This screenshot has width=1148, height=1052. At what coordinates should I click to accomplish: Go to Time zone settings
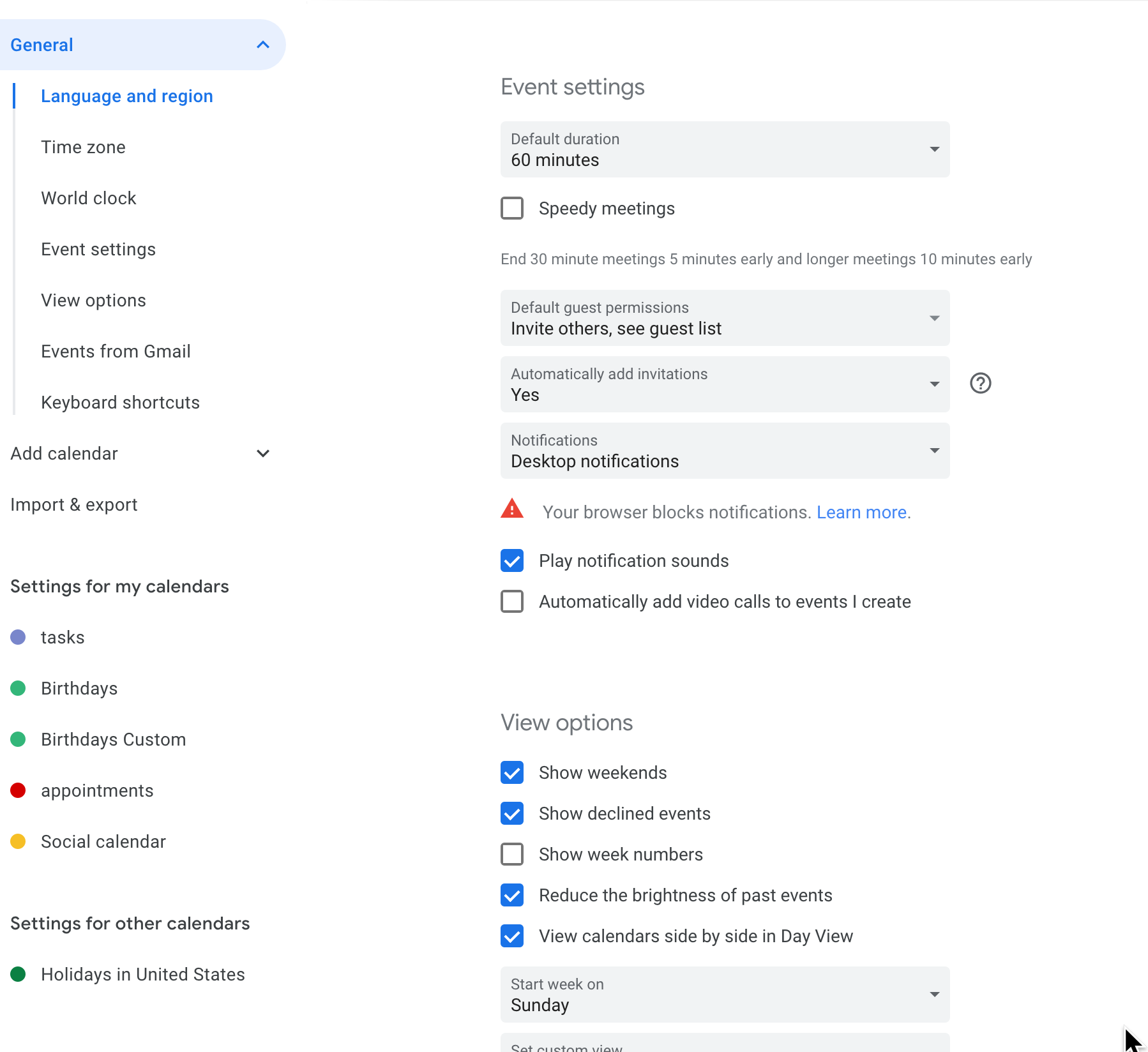coord(83,147)
